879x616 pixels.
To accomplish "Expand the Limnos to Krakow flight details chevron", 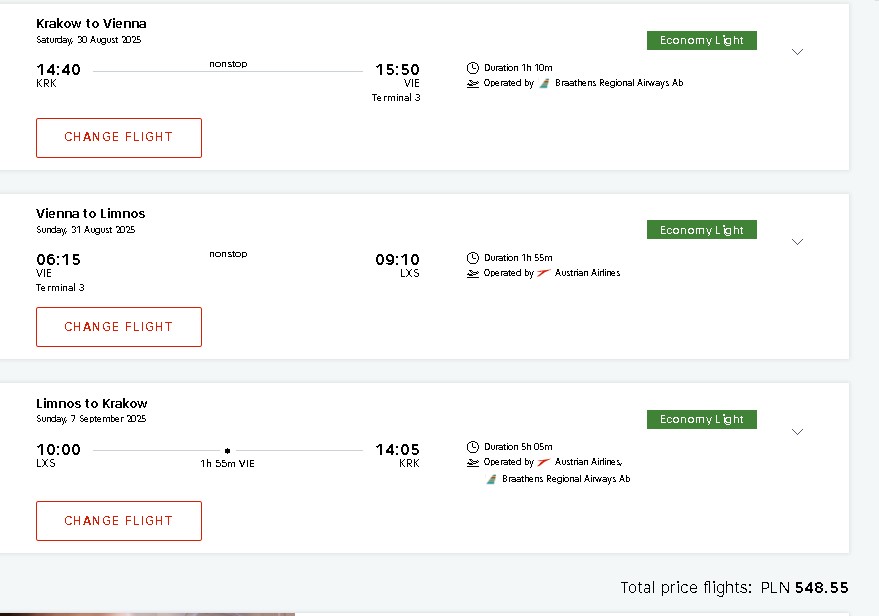I will click(797, 432).
